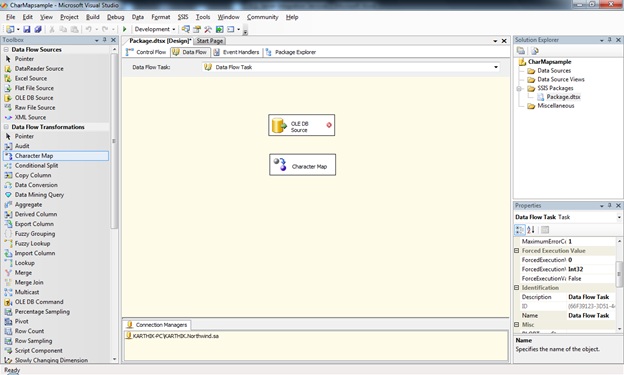
Task: Collapse the Misc property category
Action: (517, 325)
